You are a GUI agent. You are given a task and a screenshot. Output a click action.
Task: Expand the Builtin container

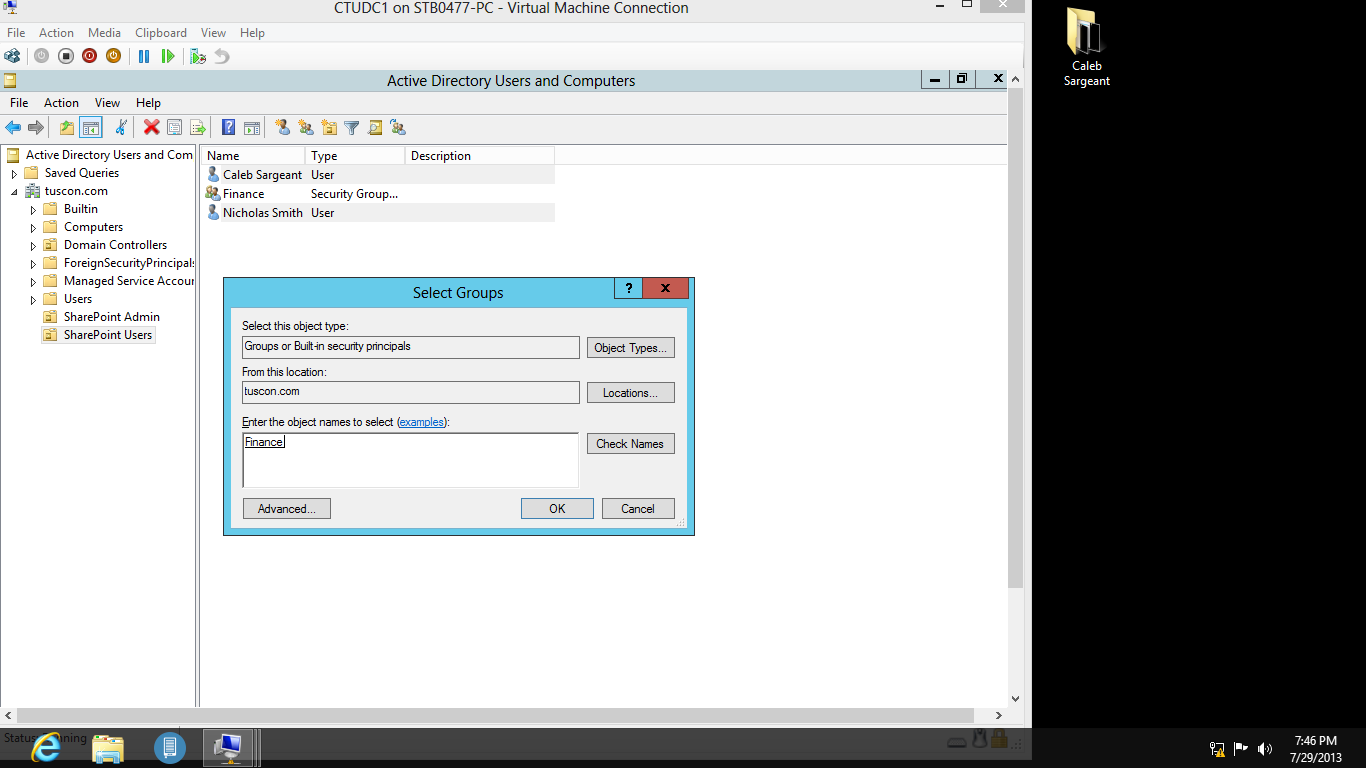[x=33, y=209]
